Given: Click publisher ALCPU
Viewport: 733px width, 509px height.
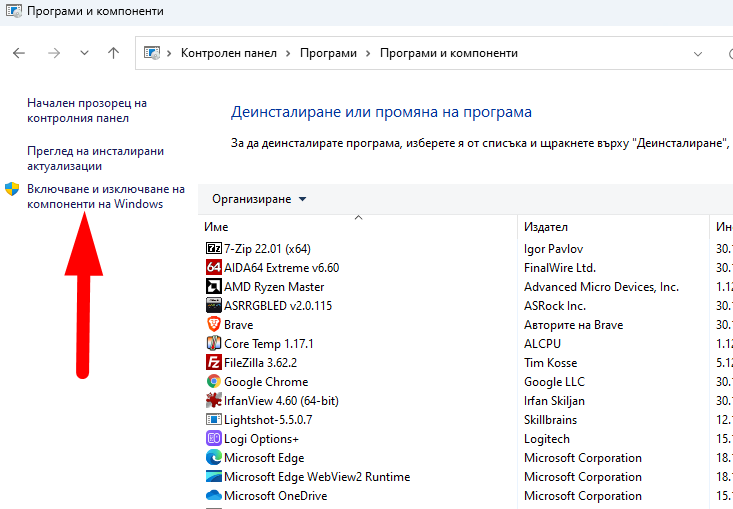Looking at the screenshot, I should coord(542,344).
